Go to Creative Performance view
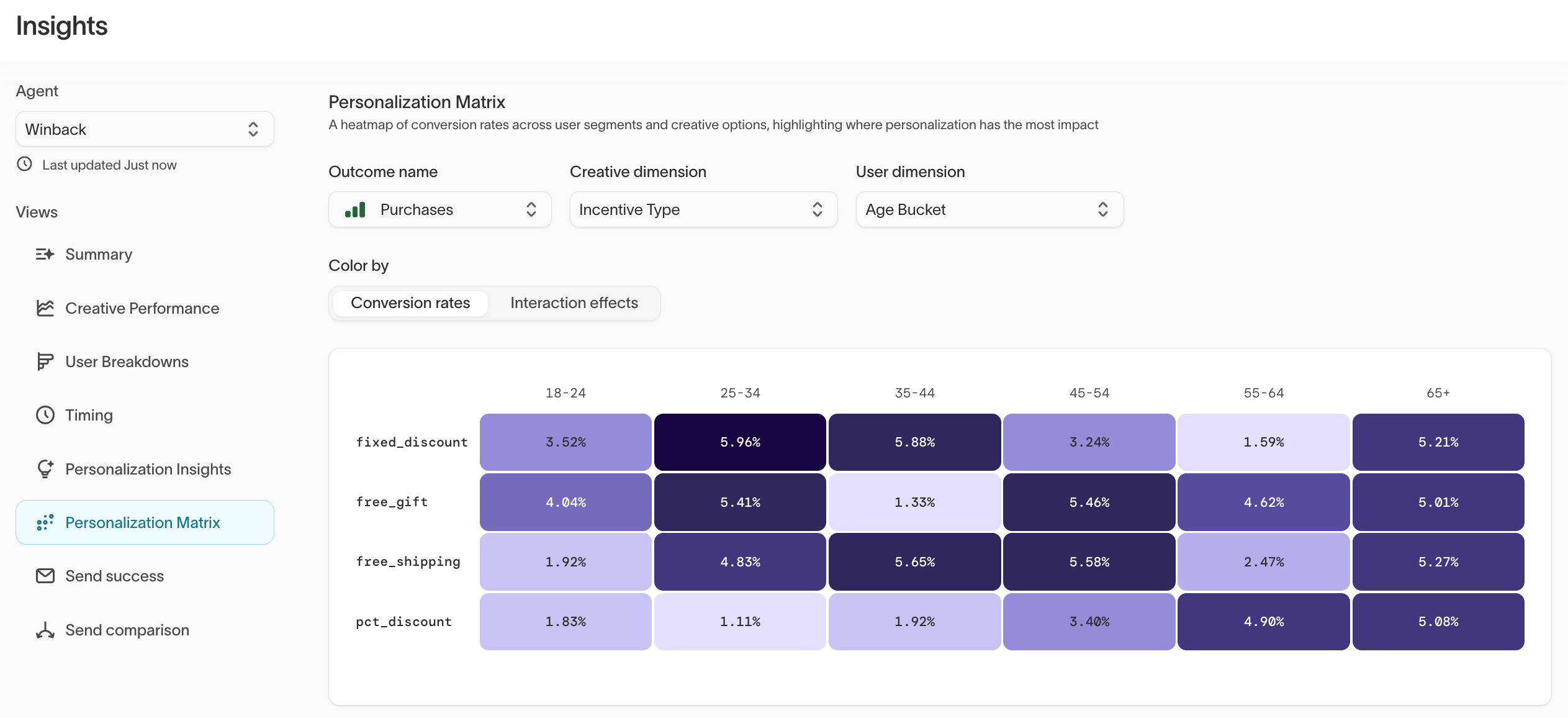 [145, 308]
